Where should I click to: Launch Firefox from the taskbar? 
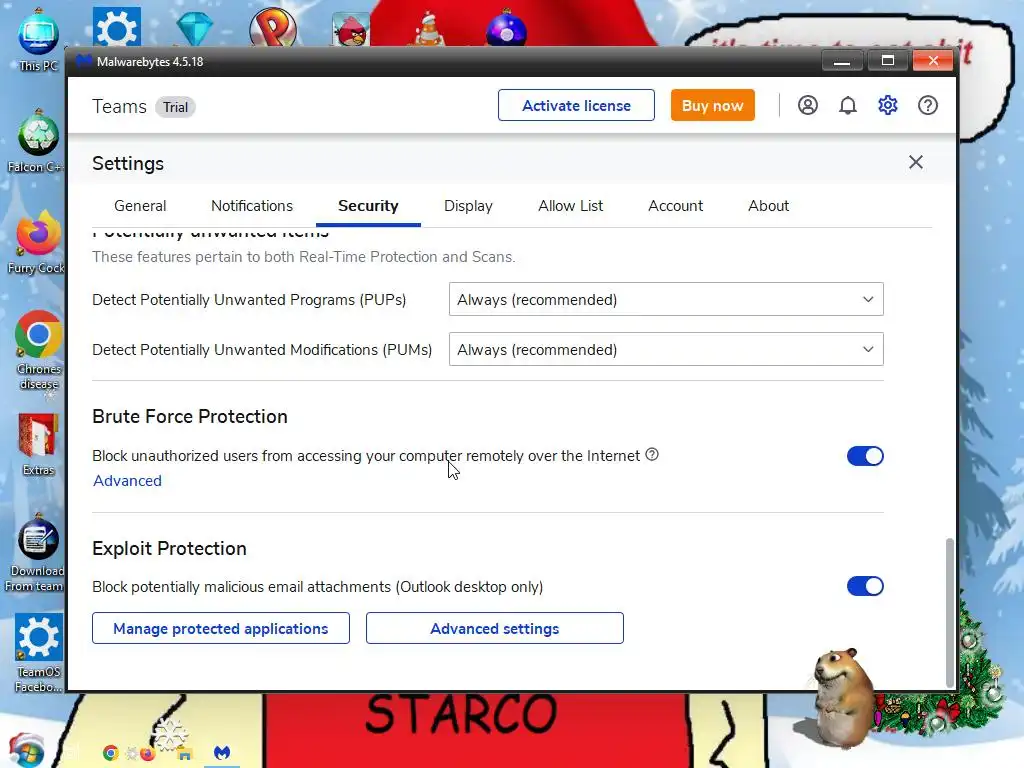[x=147, y=754]
